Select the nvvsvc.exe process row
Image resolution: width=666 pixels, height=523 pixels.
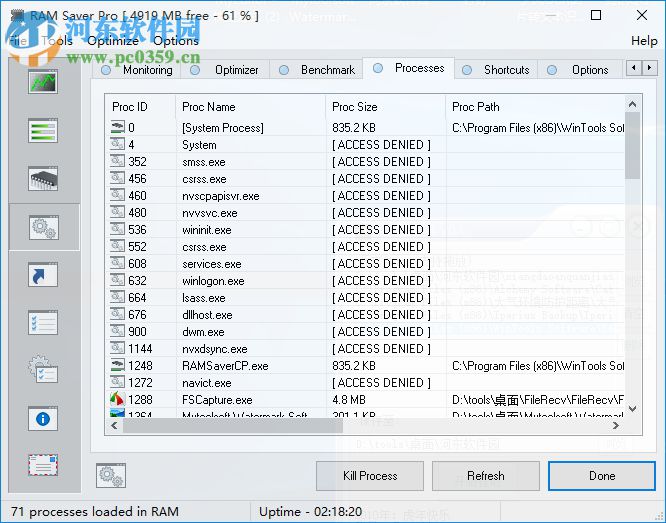[366, 212]
